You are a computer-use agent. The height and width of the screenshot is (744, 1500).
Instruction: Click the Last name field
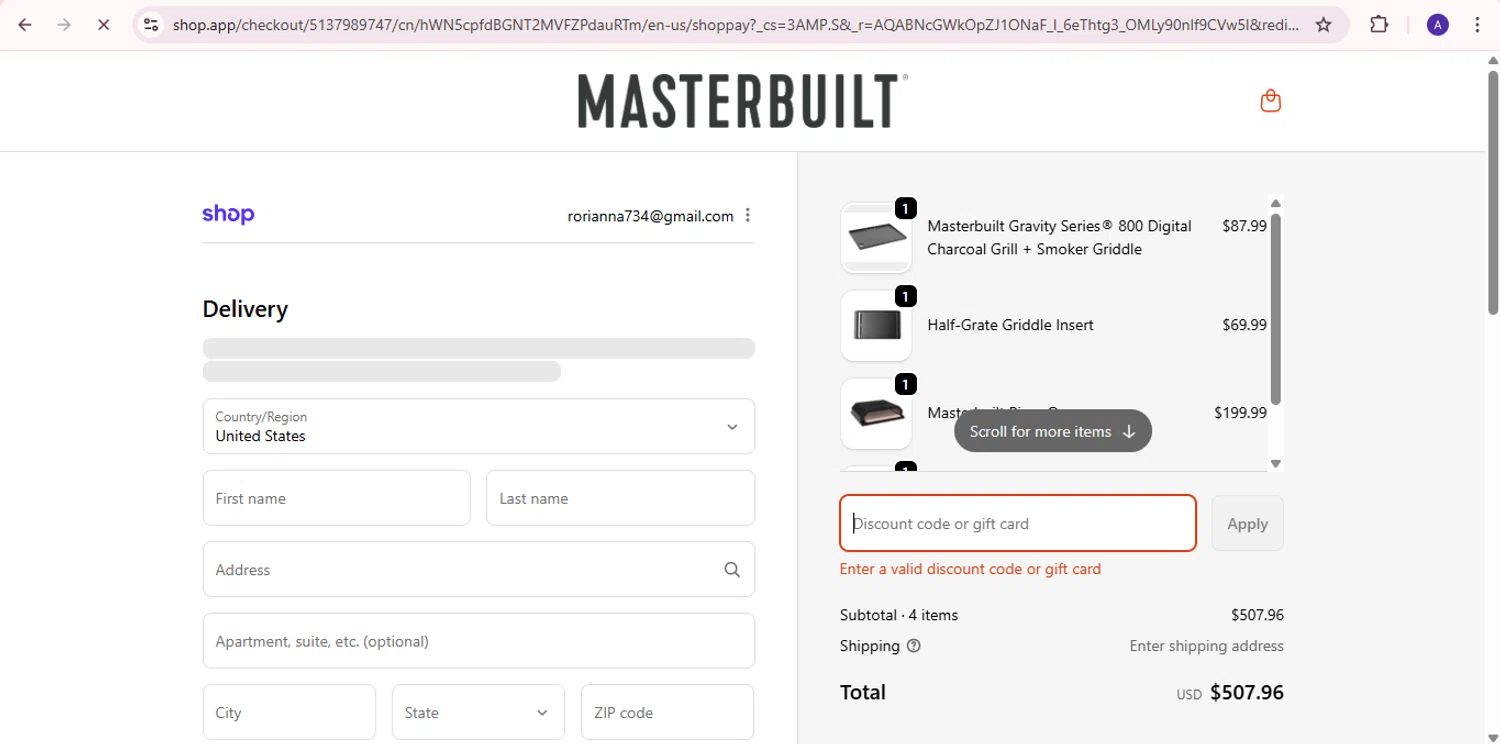(x=620, y=498)
